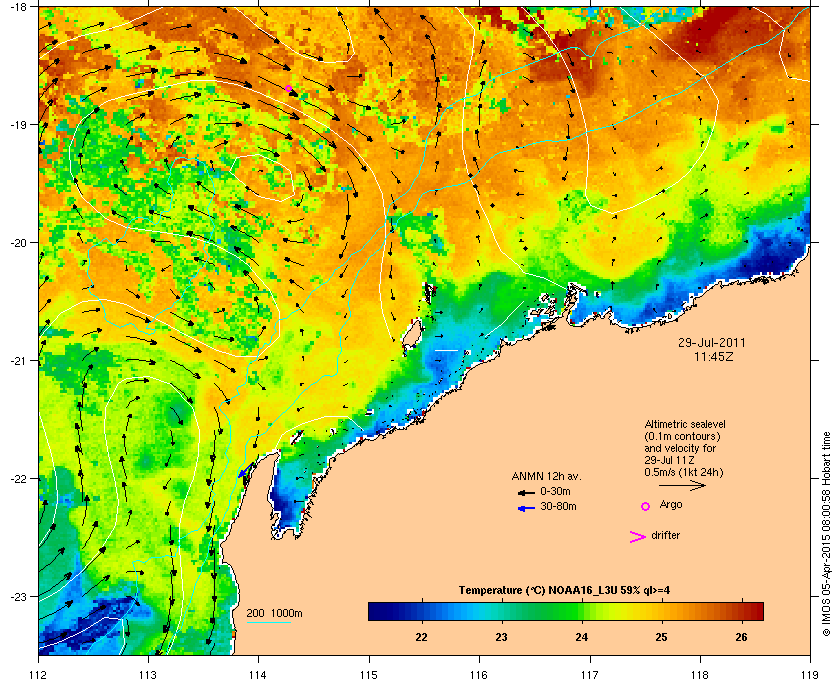The height and width of the screenshot is (680, 840).
Task: Click the black 0-30m arrow legend icon
Action: click(x=526, y=492)
